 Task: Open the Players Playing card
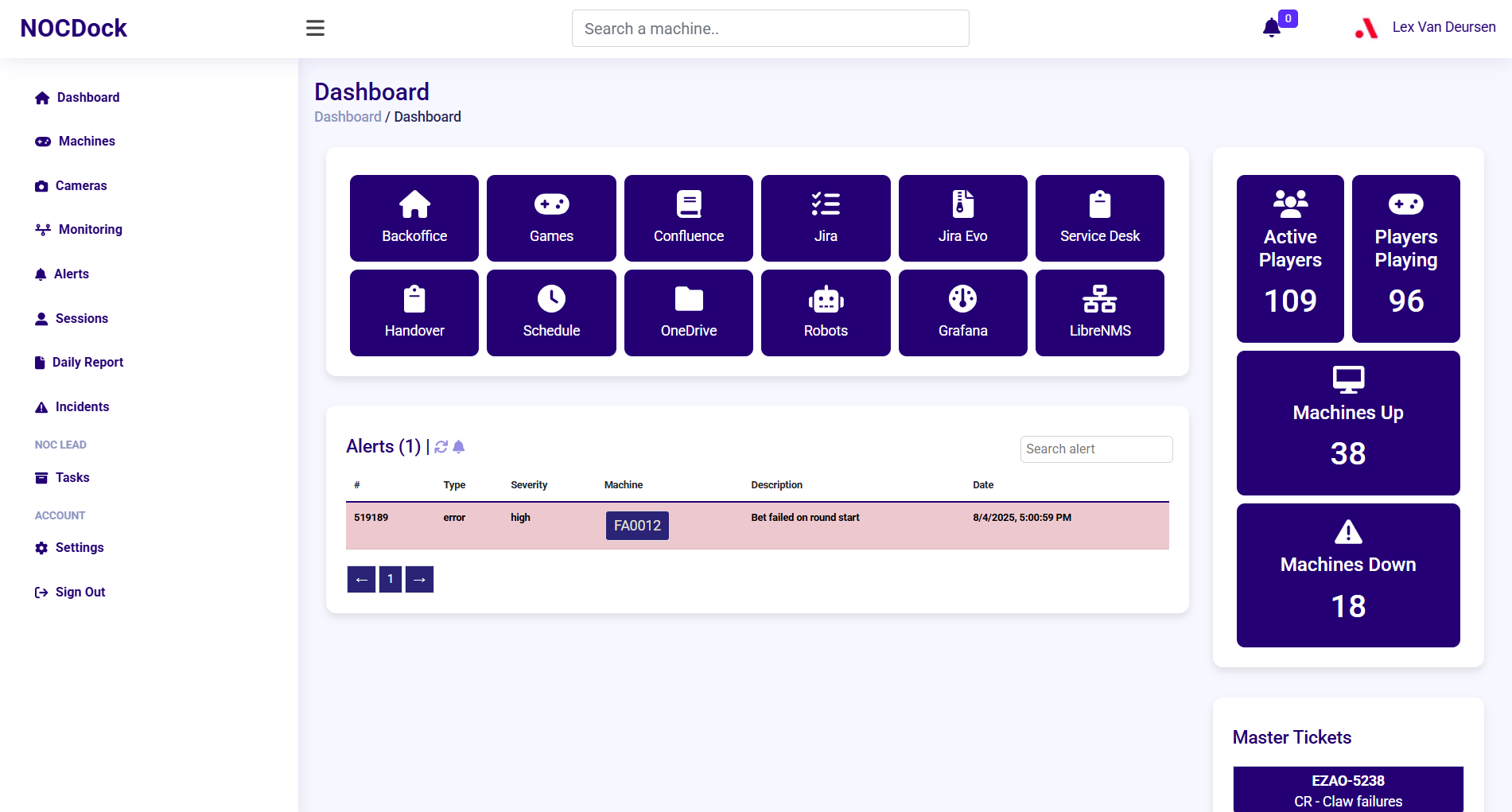1406,258
